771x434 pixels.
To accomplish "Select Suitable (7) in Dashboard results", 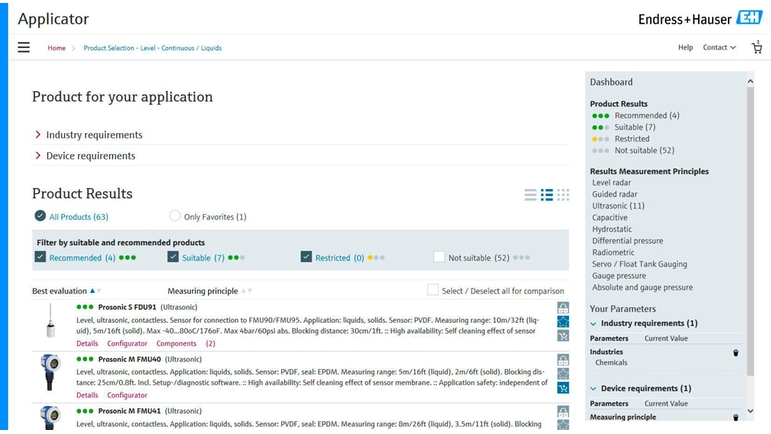I will (x=635, y=127).
